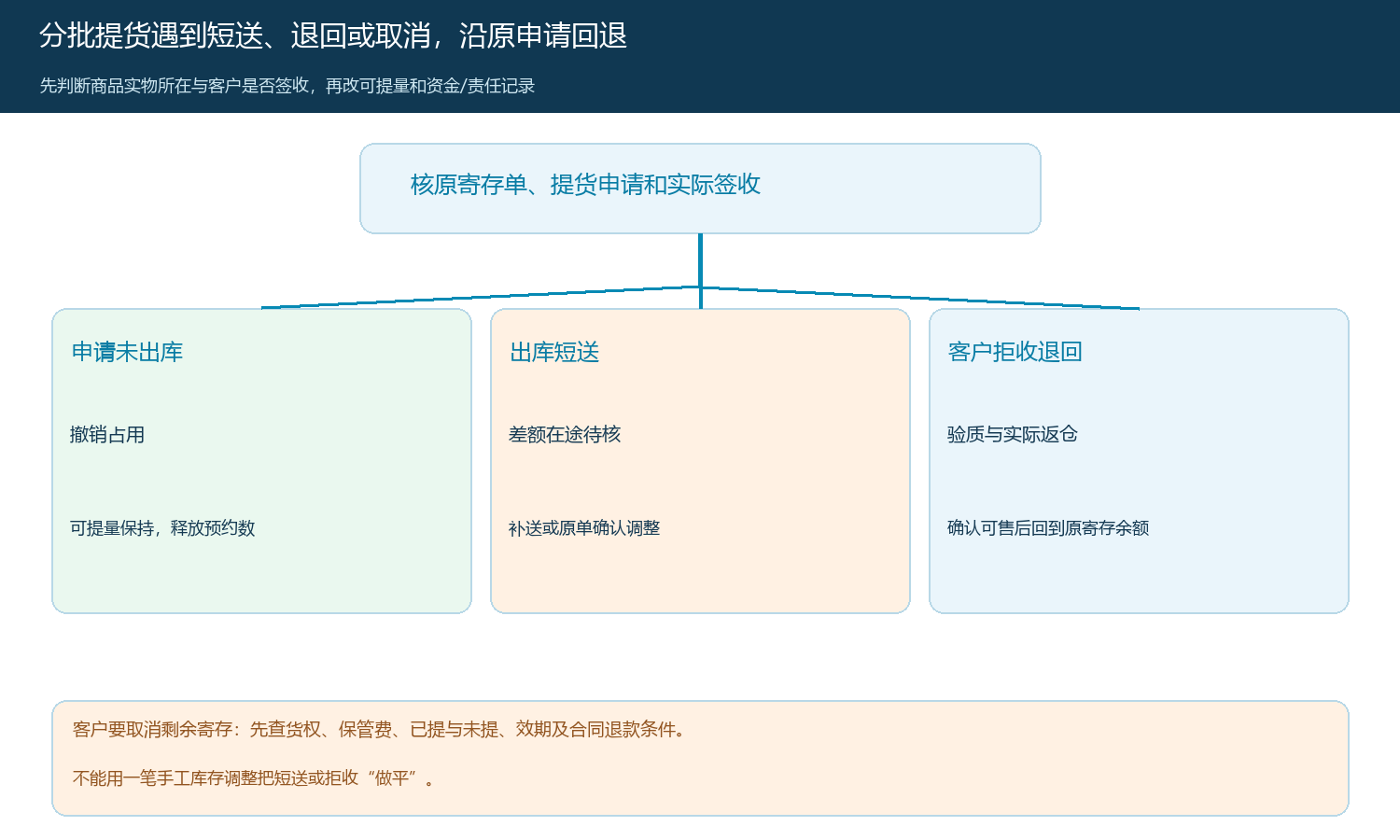Select the 申请未出库 card heading

click(127, 352)
